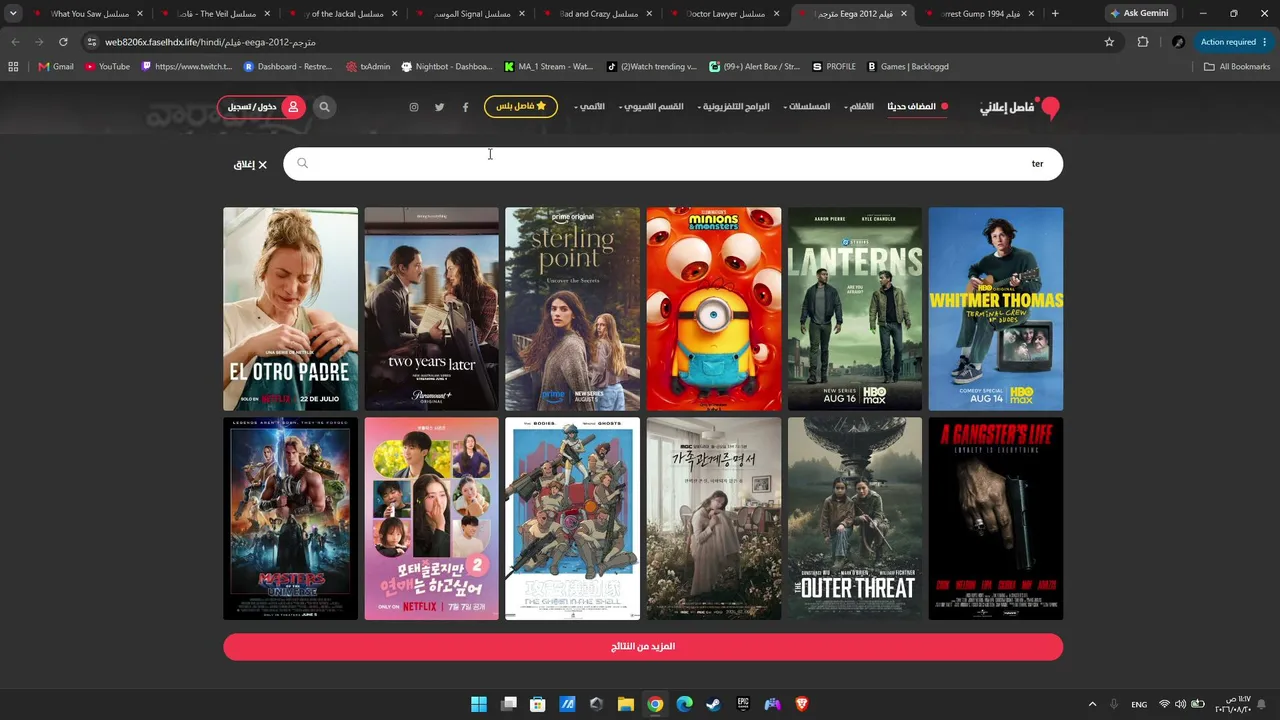Open the Games | Backloggd bookmark

pyautogui.click(x=908, y=67)
